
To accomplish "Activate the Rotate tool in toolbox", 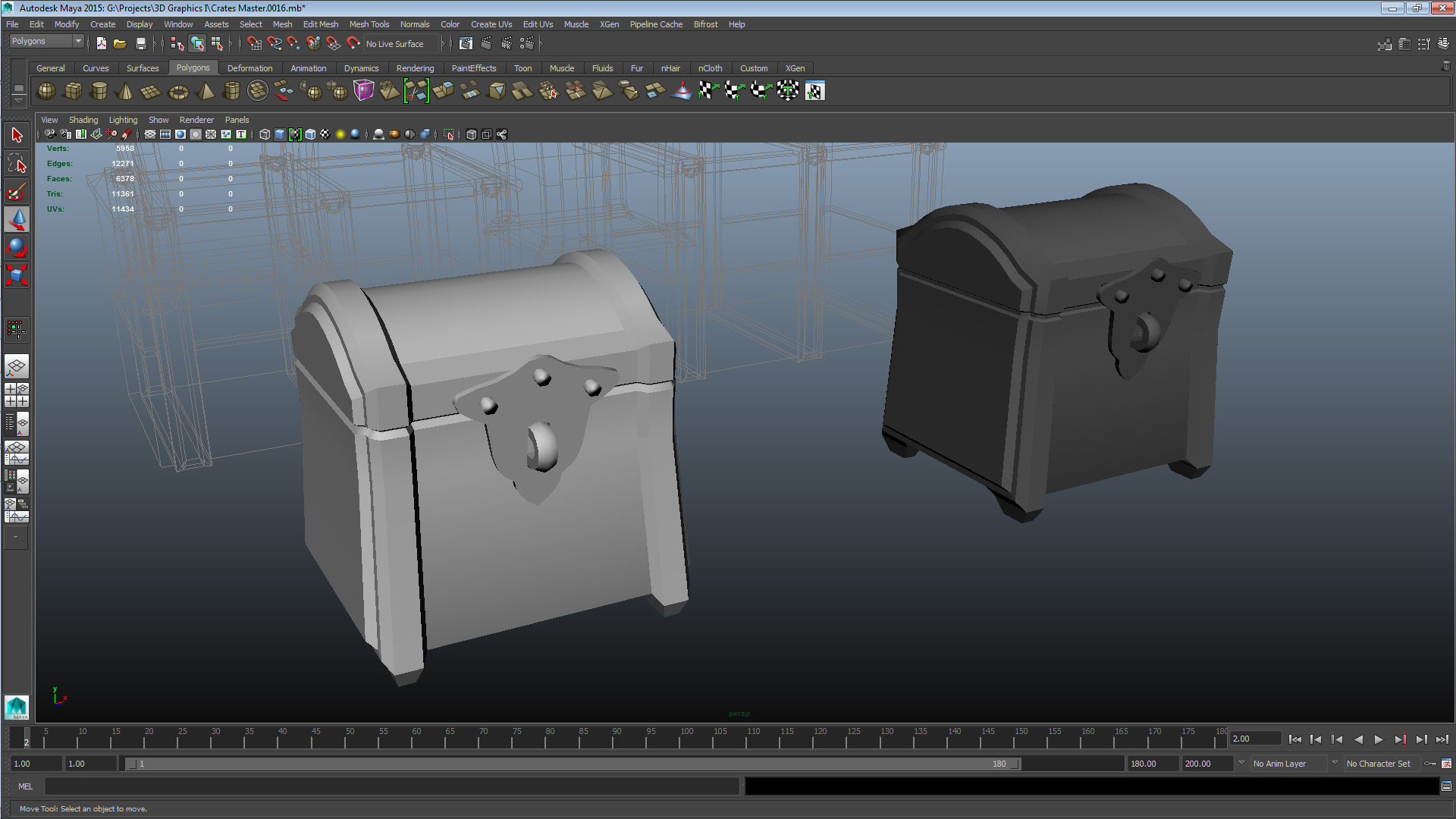I will point(16,247).
